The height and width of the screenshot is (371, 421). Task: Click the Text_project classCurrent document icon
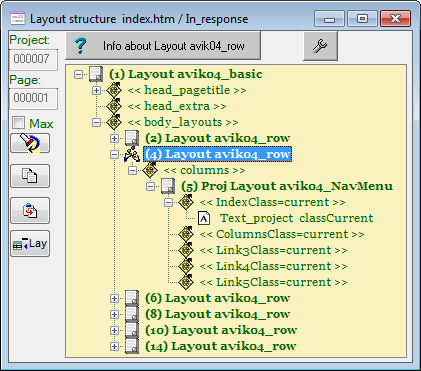(204, 218)
